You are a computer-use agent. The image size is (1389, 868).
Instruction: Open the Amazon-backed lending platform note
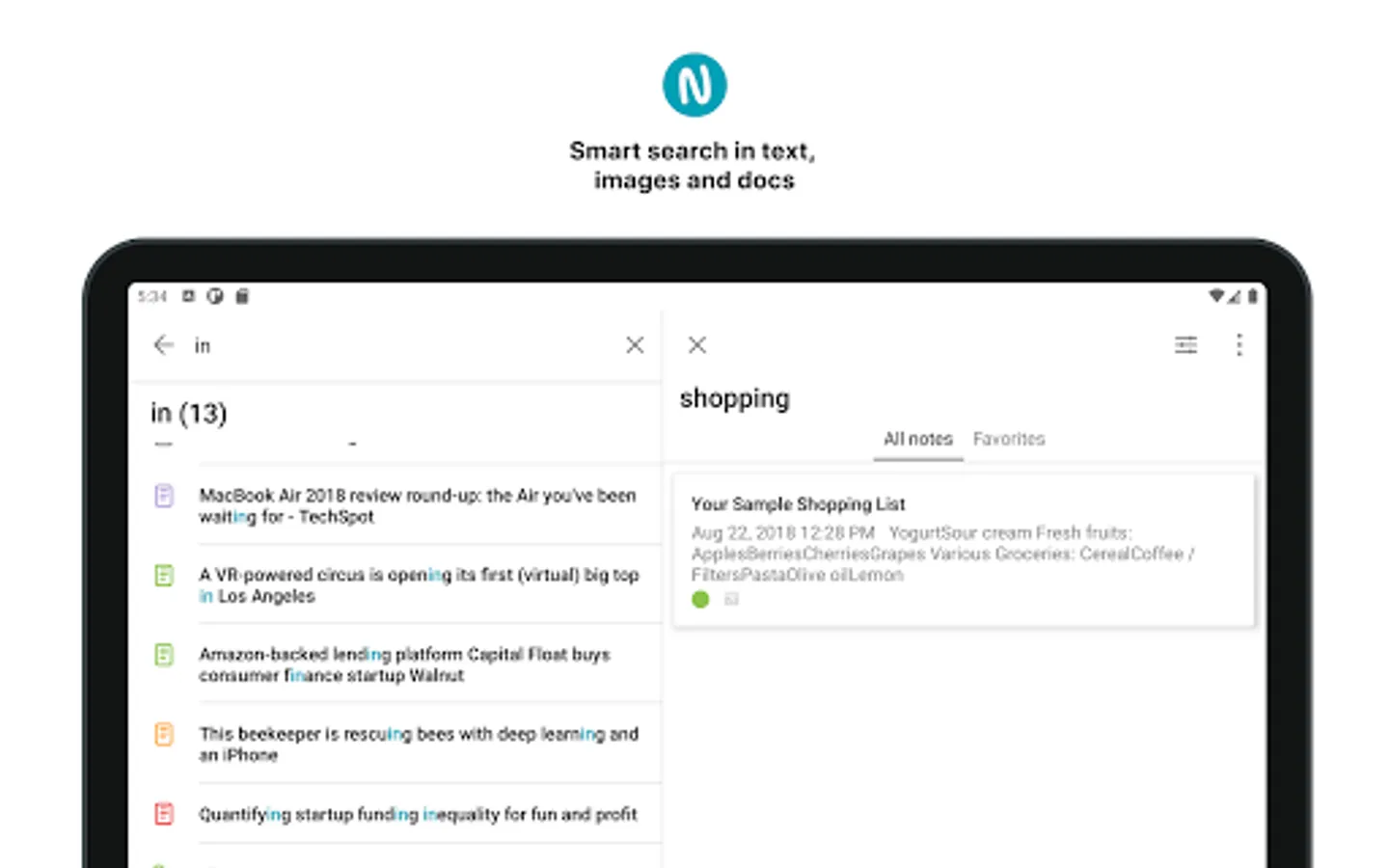coord(405,665)
